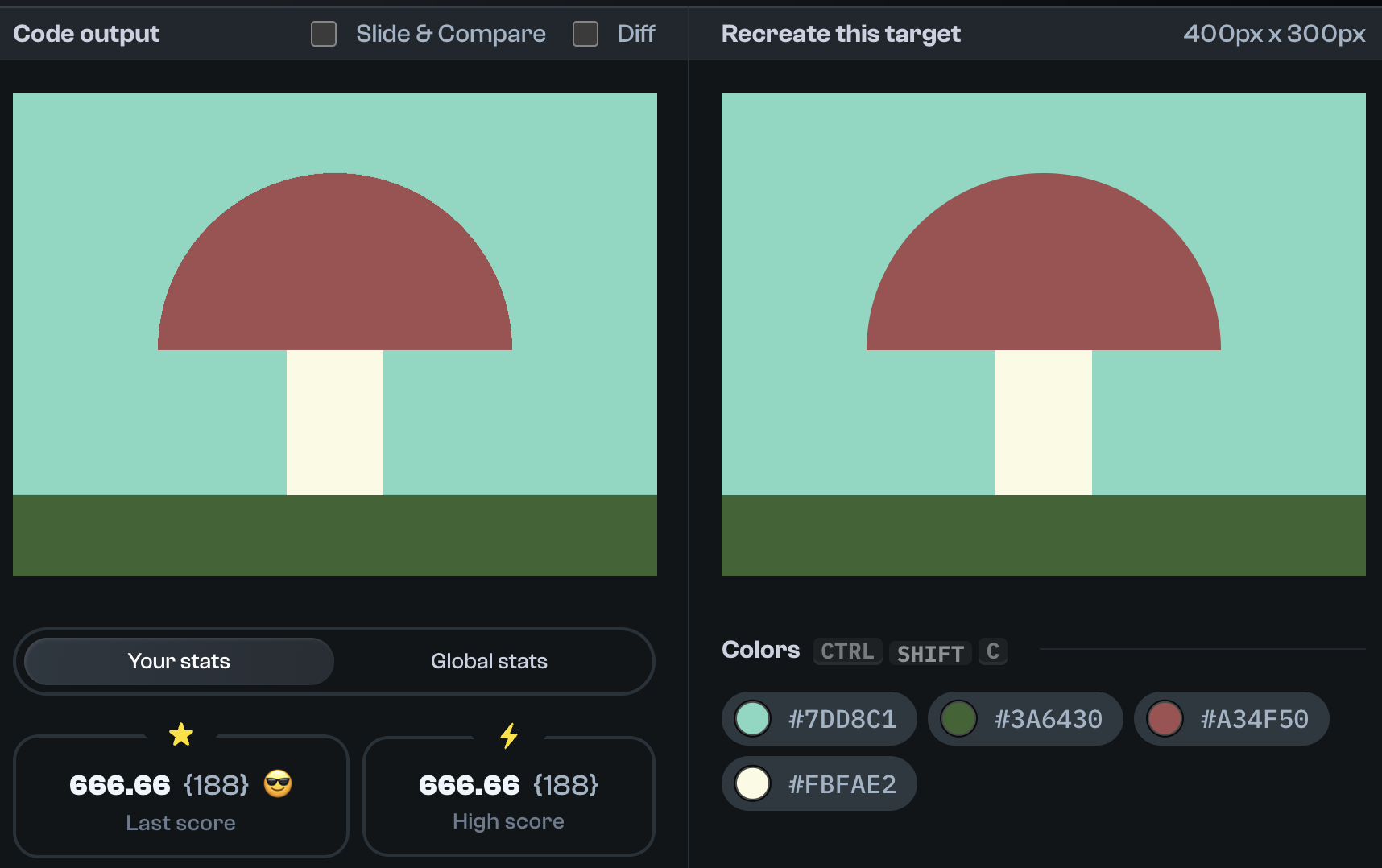Click the Code output heading
Image resolution: width=1382 pixels, height=868 pixels.
(x=86, y=34)
